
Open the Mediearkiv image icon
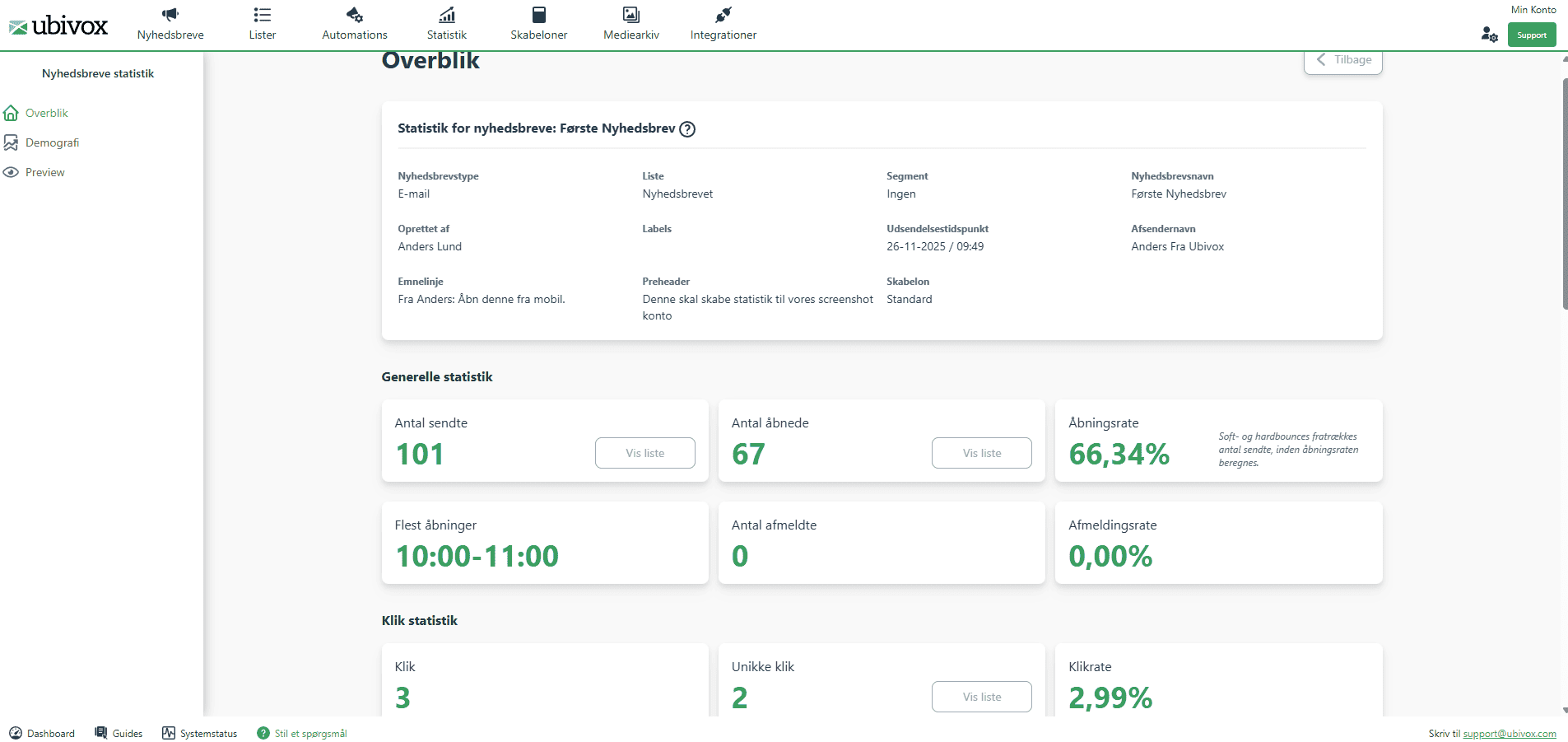tap(631, 14)
